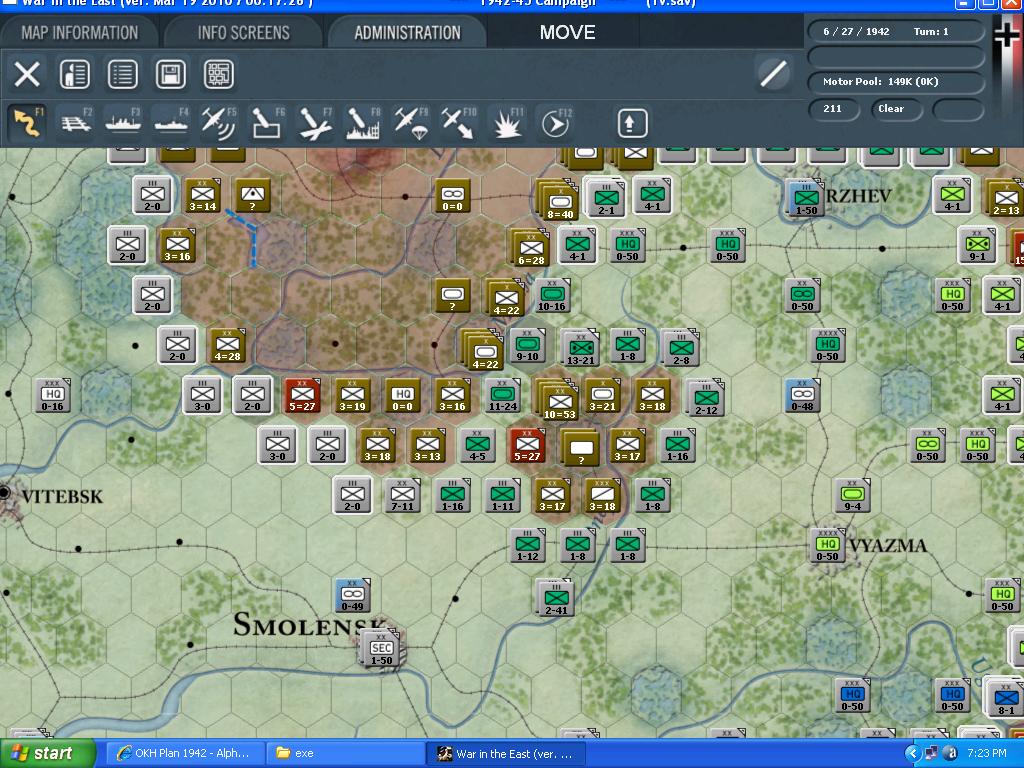Click War in the East taskbar button
Screen dimensions: 1024x768
tap(506, 754)
